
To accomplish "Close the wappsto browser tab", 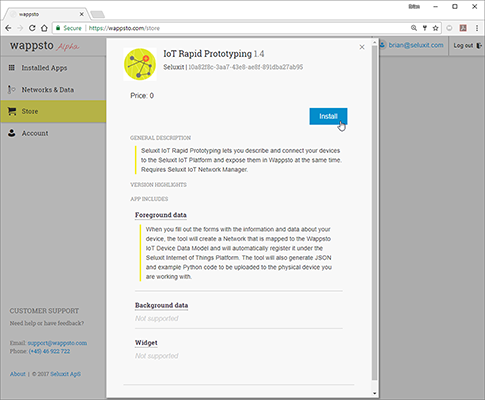I will (x=81, y=14).
